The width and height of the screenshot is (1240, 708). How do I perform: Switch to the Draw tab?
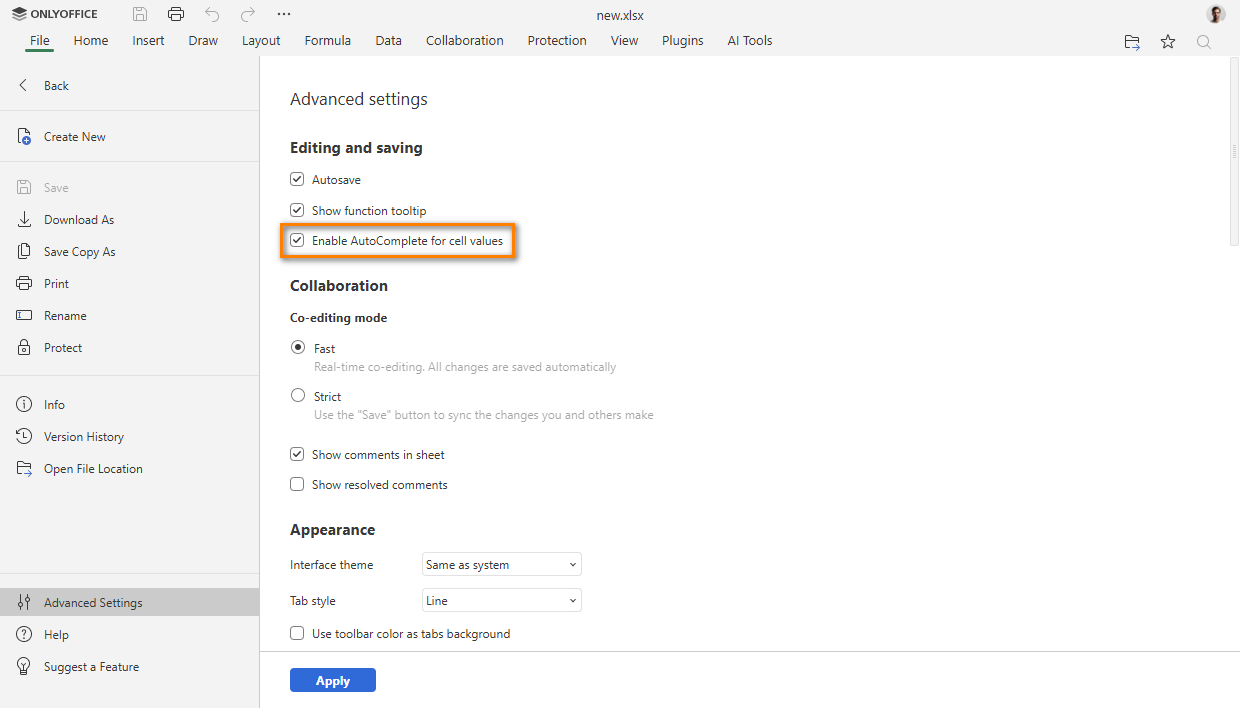point(203,41)
